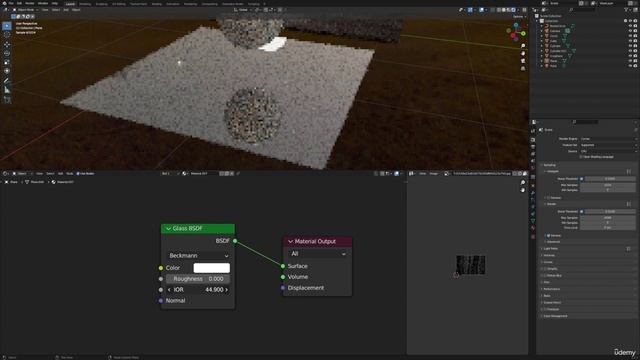Uncheck the Render Denoise checkbox
This screenshot has height=360, width=640.
(548, 236)
